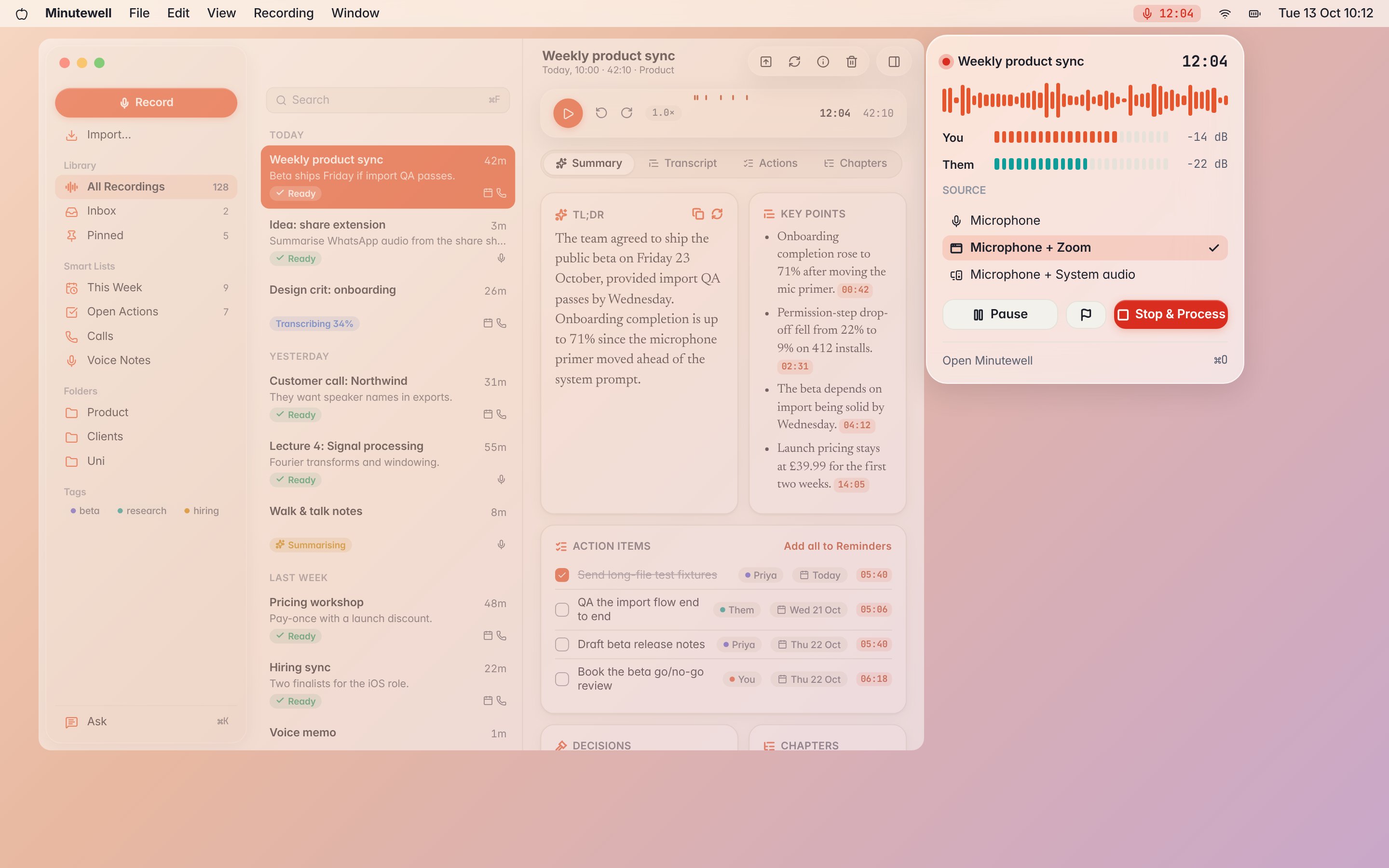Open the recording info icon
Viewport: 1389px width, 868px height.
[x=823, y=62]
